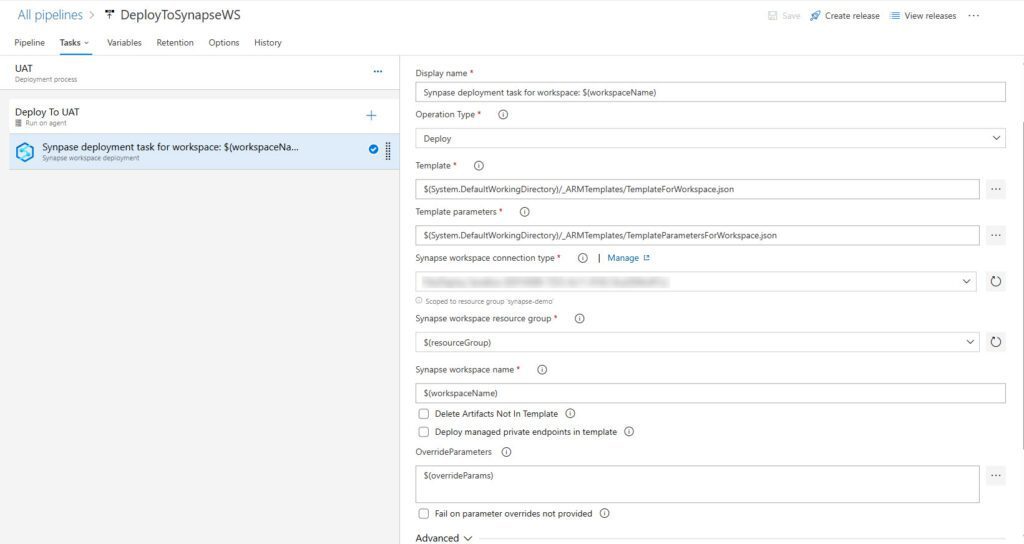This screenshot has width=1024, height=544.
Task: Browse for Template file with ellipsis button
Action: pyautogui.click(x=995, y=189)
